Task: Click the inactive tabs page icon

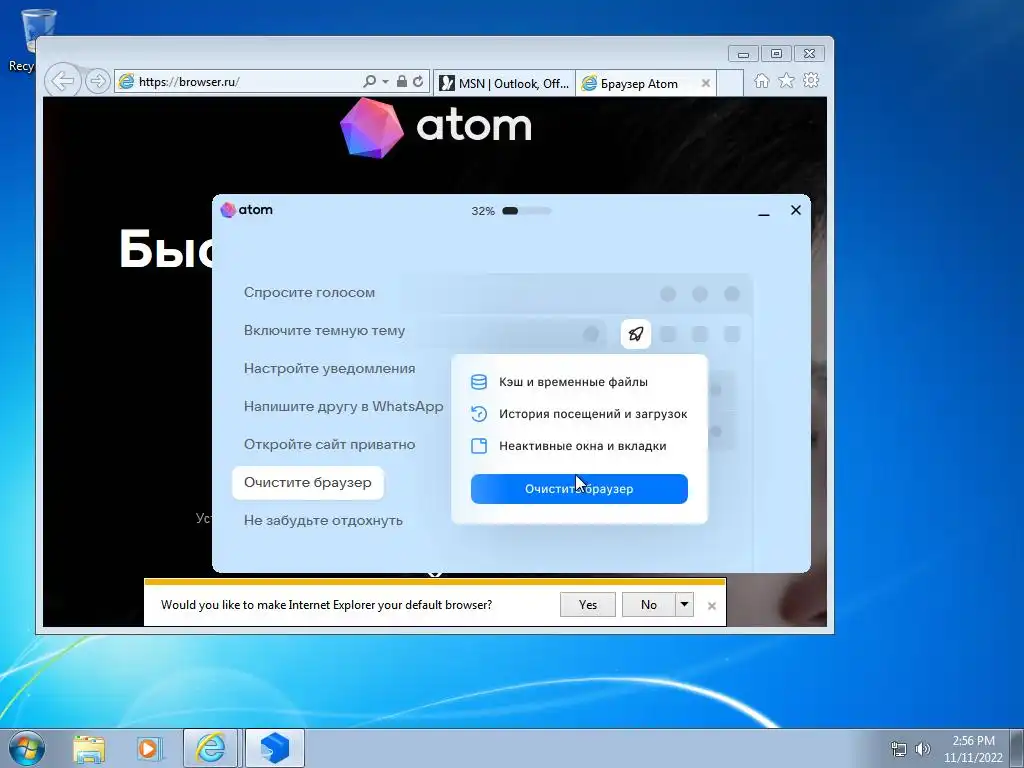Action: 479,446
